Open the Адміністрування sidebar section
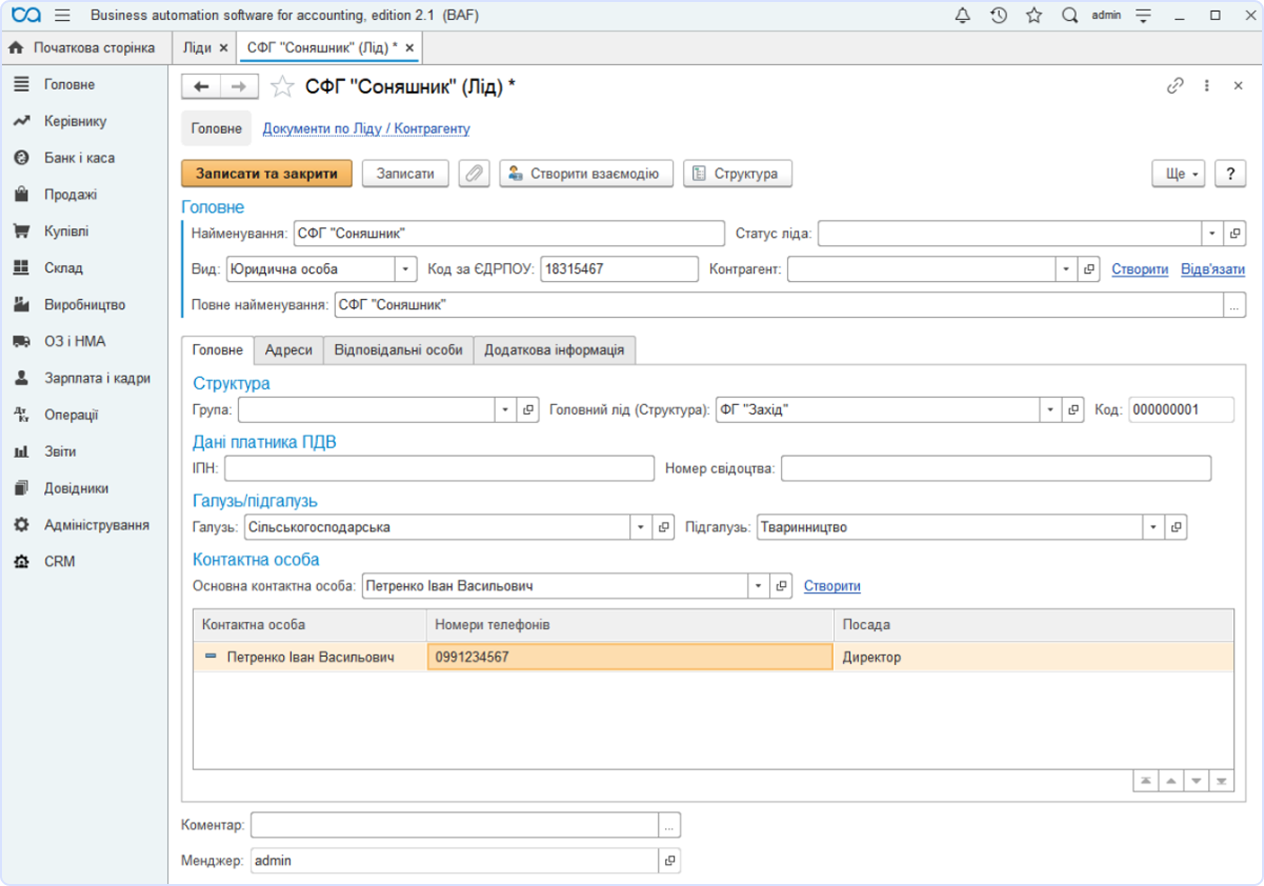1264x886 pixels. pos(96,525)
